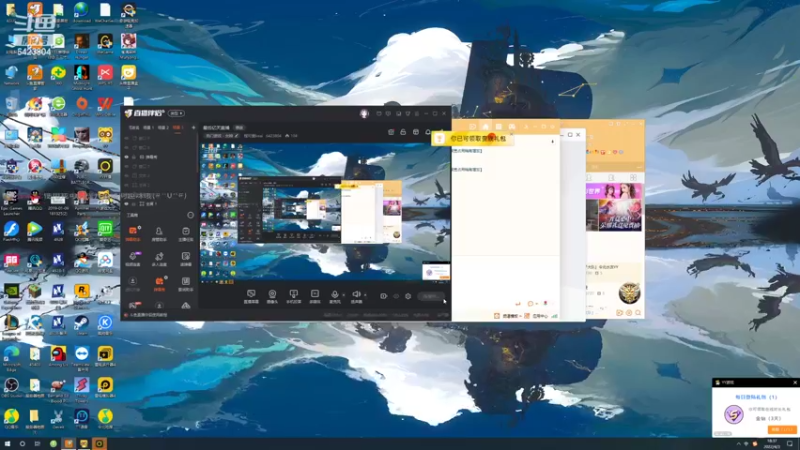Select the orange highlighted scene tab
Image resolution: width=800 pixels, height=450 pixels.
pos(178,128)
